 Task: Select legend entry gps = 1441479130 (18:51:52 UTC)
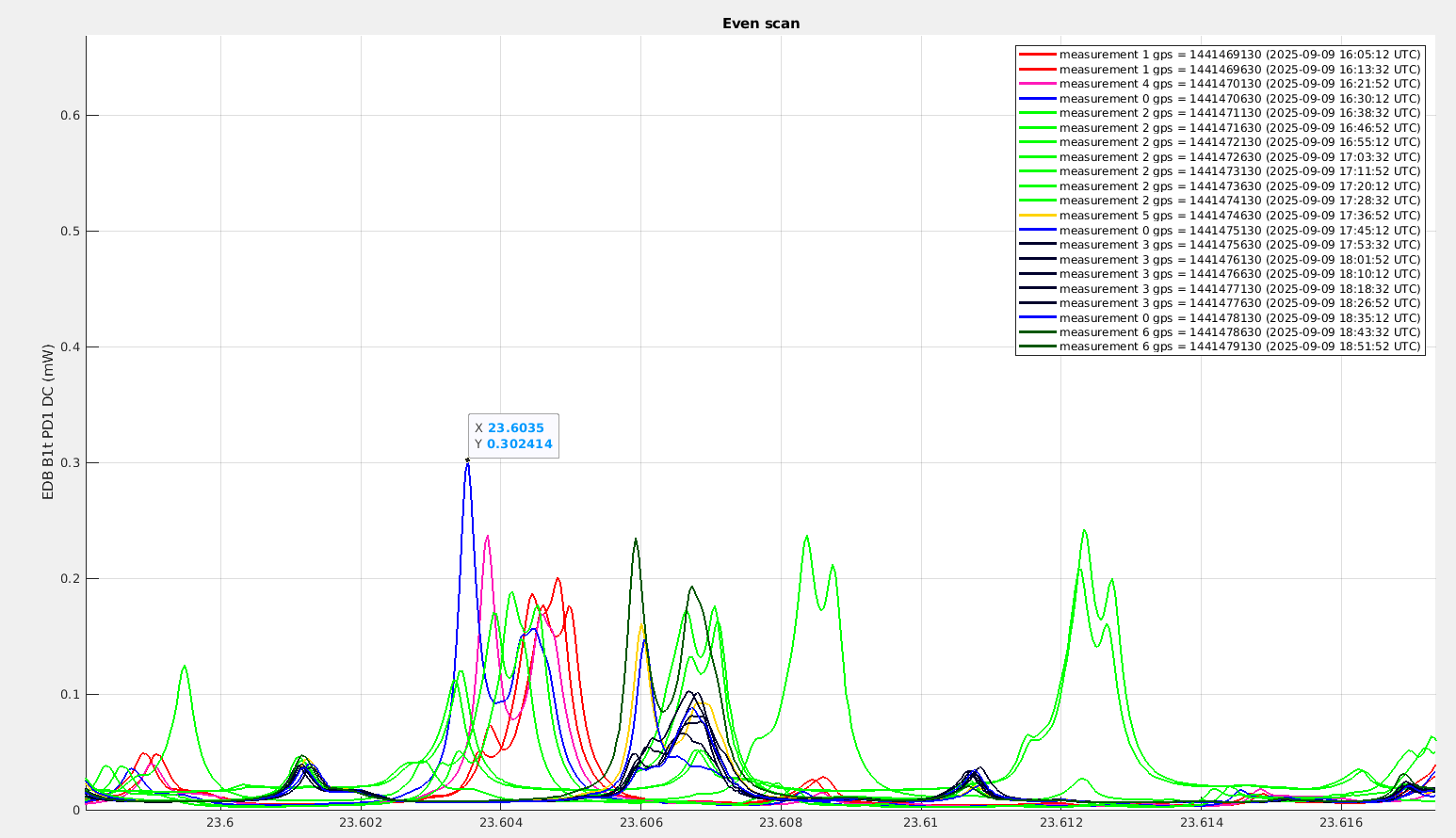click(1220, 346)
